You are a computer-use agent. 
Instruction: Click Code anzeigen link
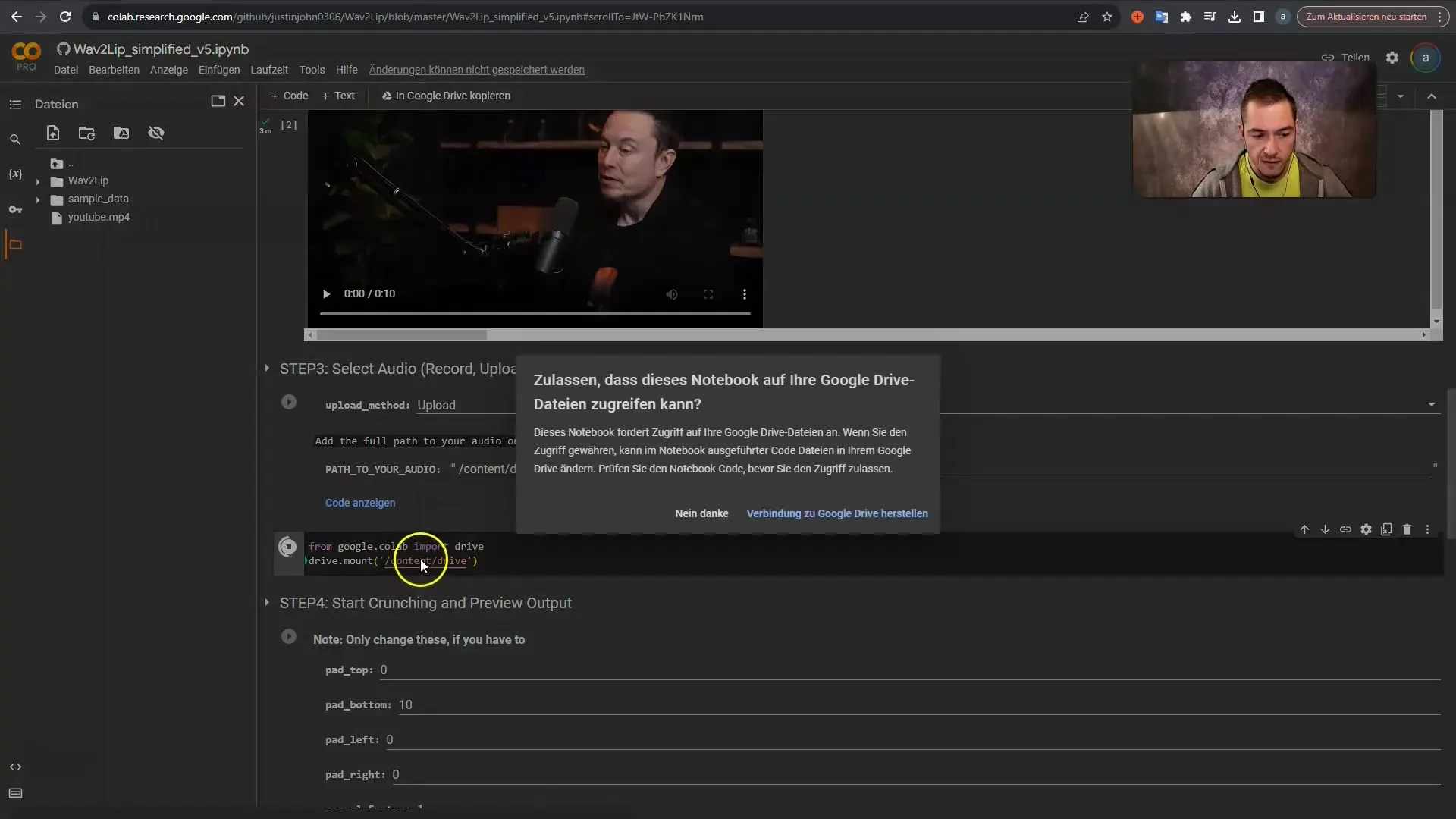[x=360, y=503]
